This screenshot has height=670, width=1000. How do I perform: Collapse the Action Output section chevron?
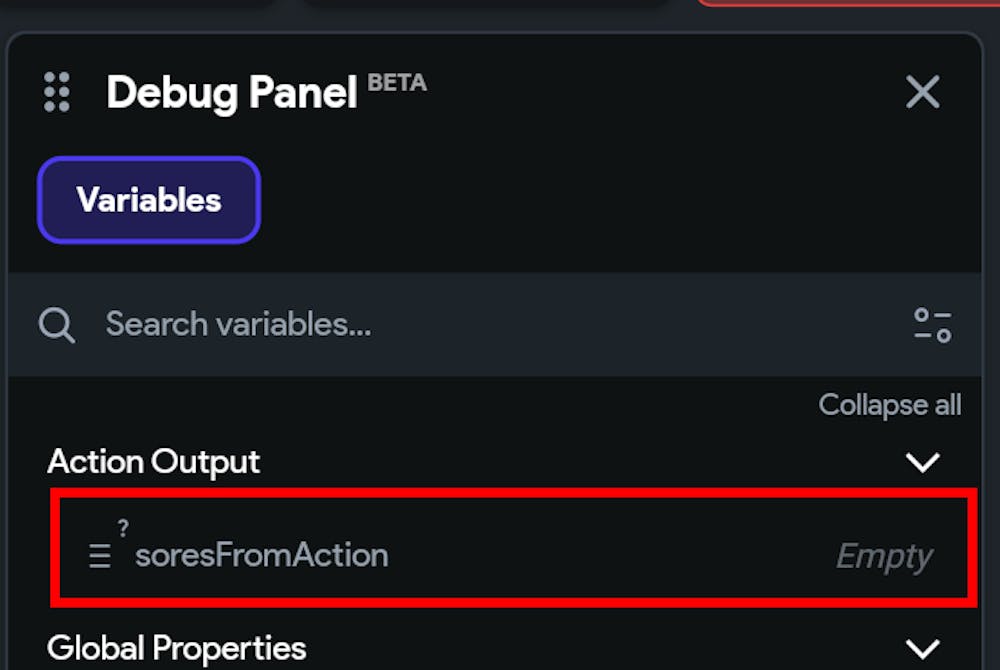click(921, 462)
